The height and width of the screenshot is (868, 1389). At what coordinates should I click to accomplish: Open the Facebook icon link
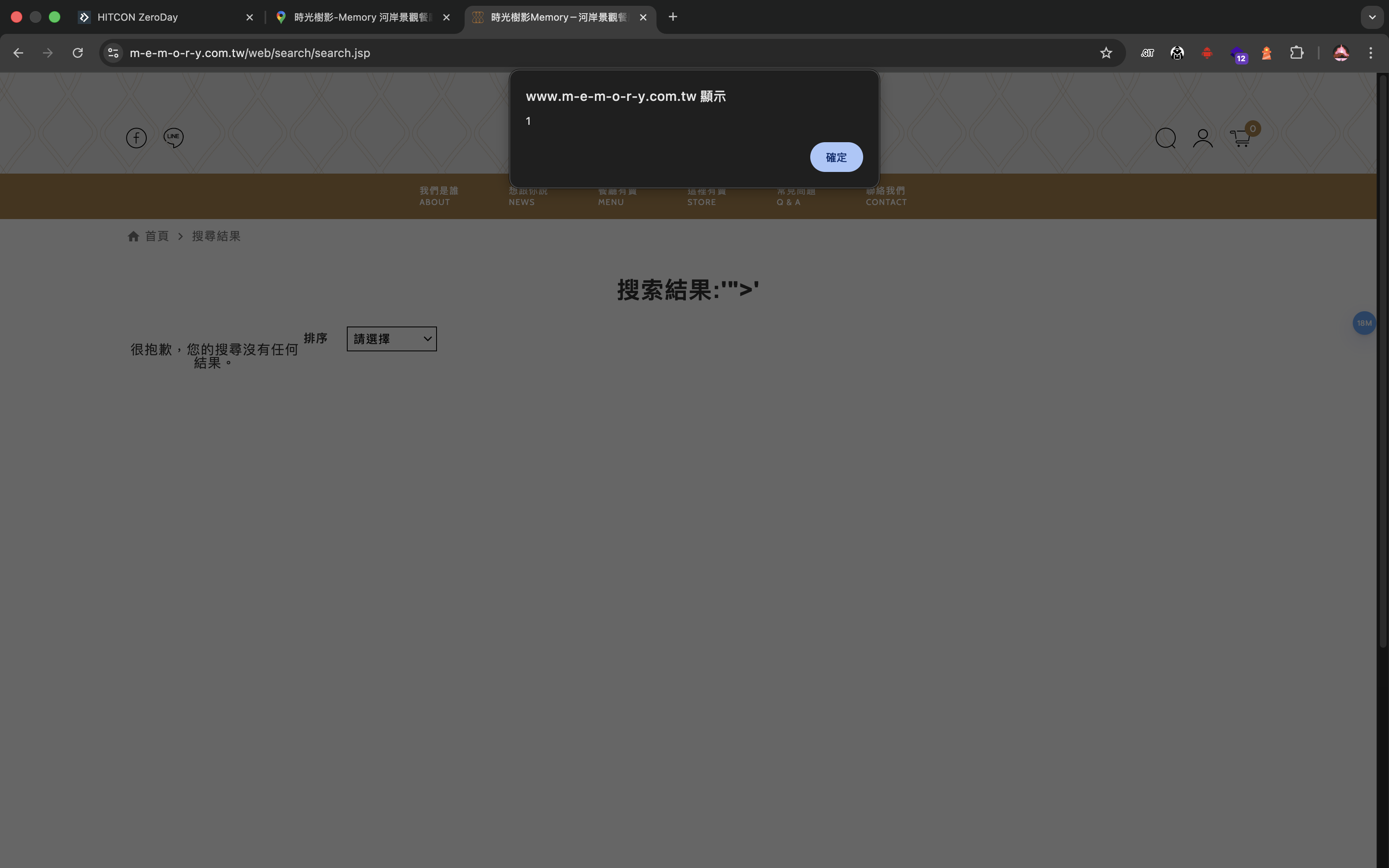coord(136,138)
